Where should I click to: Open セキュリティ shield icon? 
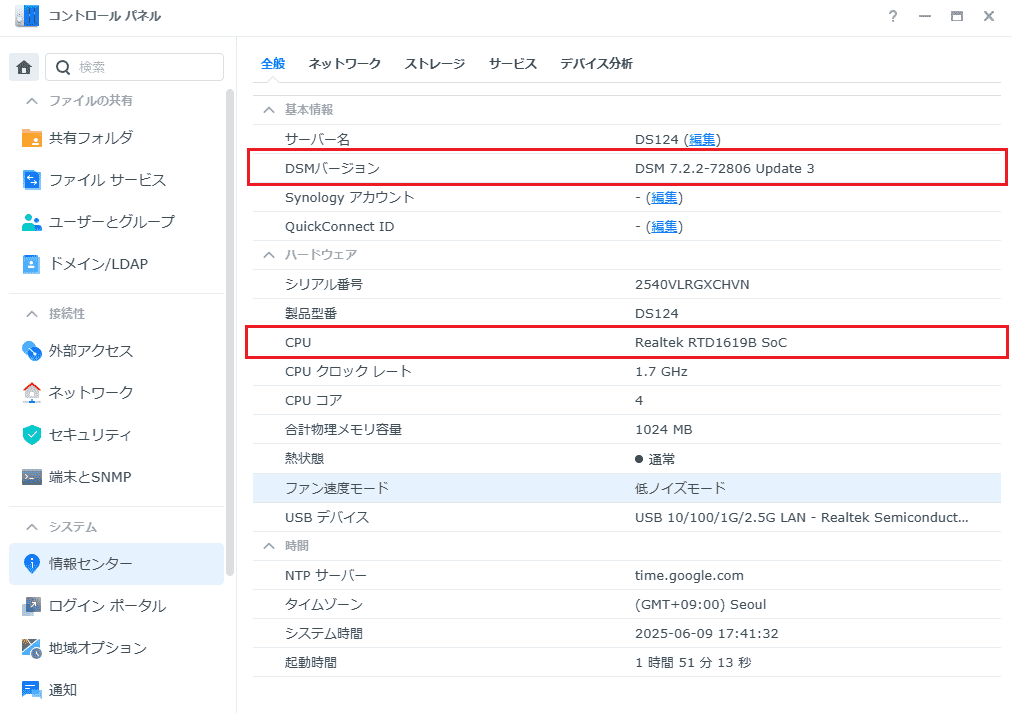32,435
